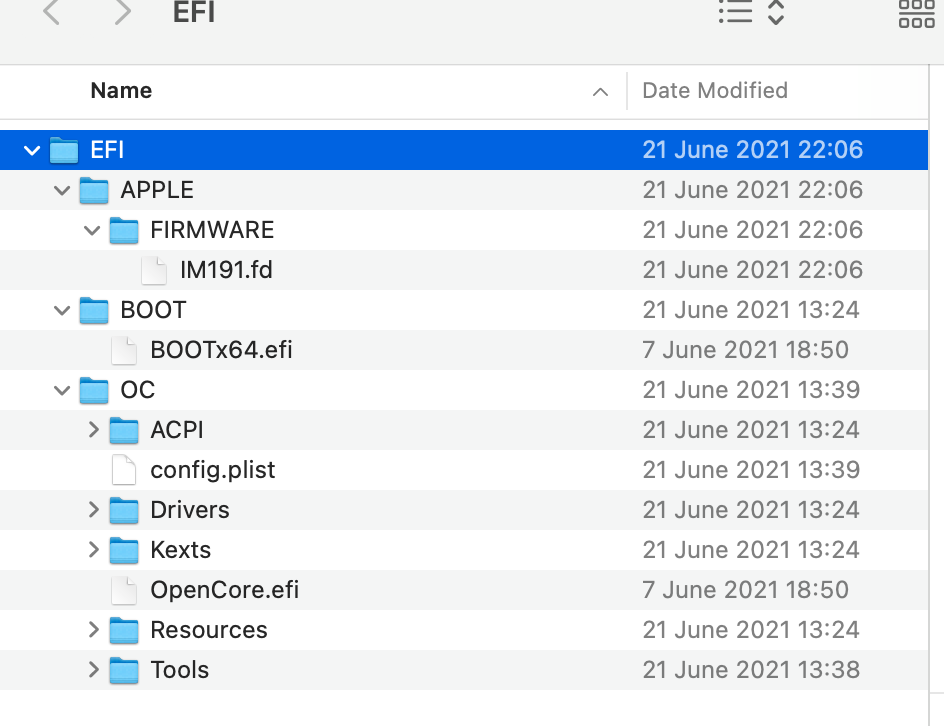This screenshot has width=944, height=726.
Task: Click the BOOTx64.efi file name
Action: (x=222, y=350)
